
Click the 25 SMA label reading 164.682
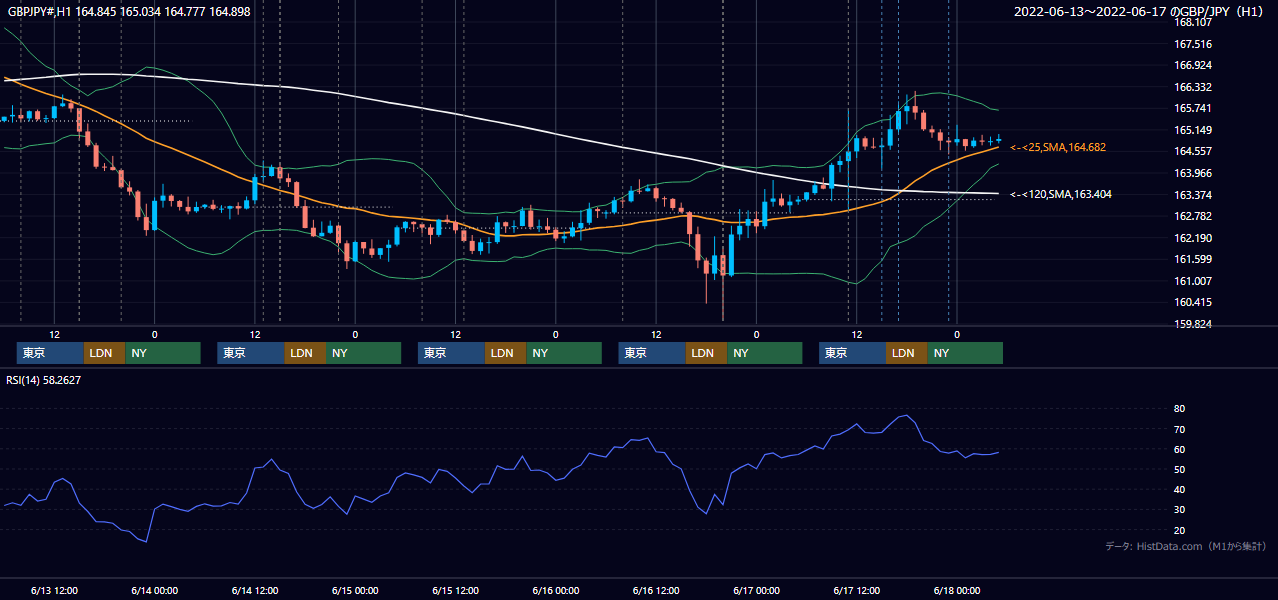(1058, 147)
